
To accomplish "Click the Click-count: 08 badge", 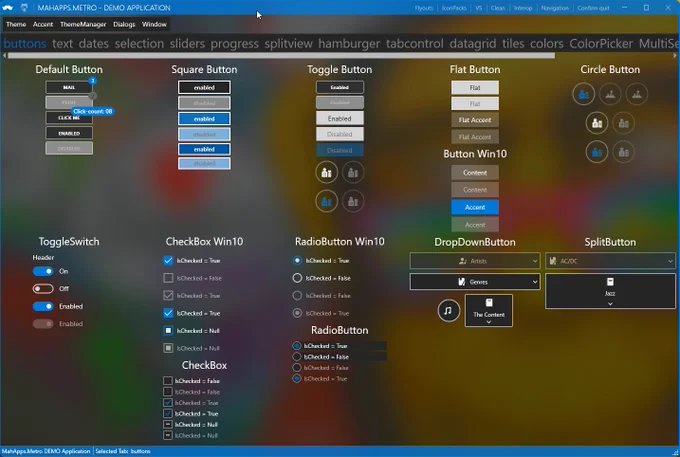I will tap(92, 111).
